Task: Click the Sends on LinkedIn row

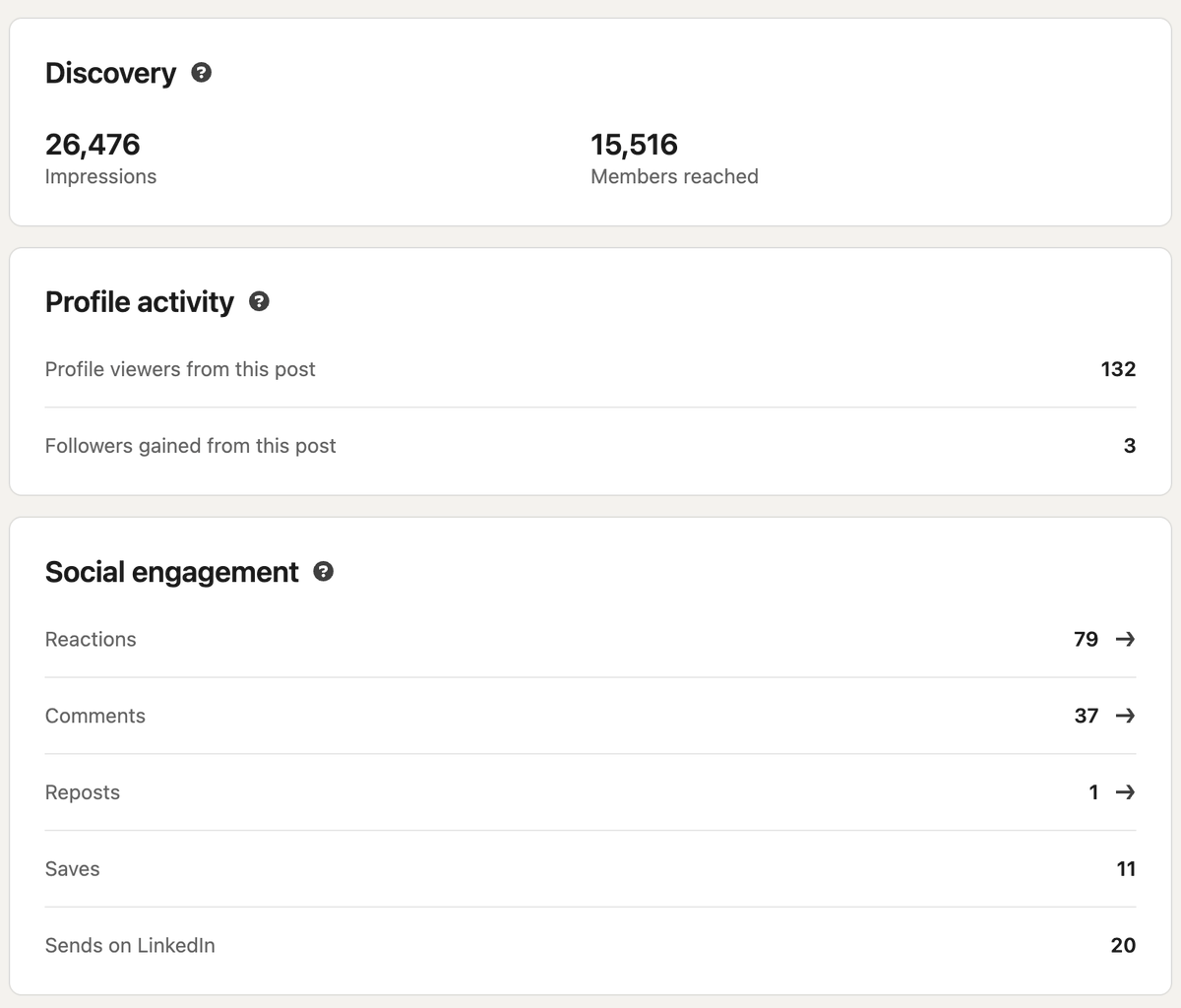Action: click(590, 945)
